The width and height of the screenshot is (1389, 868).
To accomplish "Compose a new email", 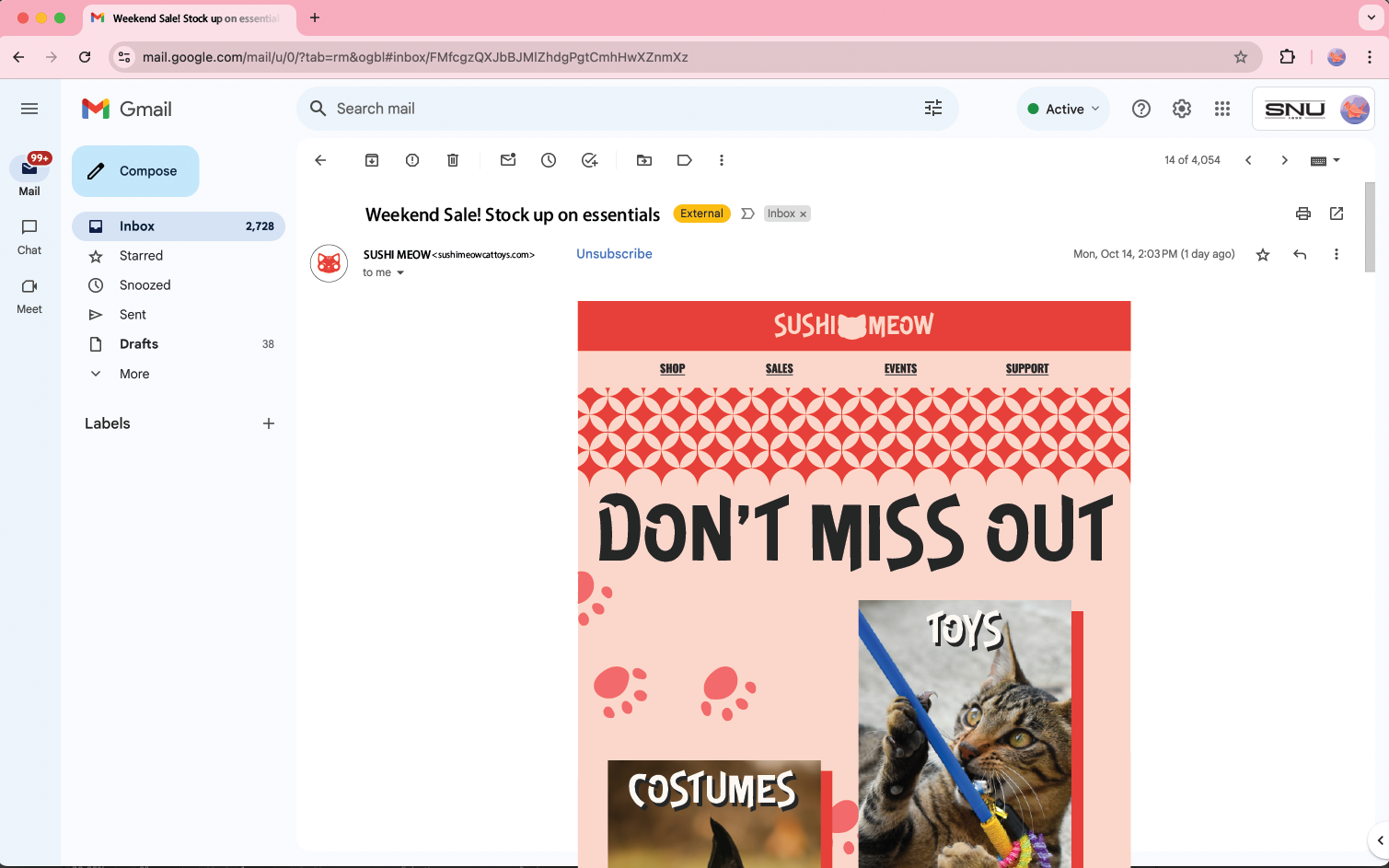I will pyautogui.click(x=135, y=171).
